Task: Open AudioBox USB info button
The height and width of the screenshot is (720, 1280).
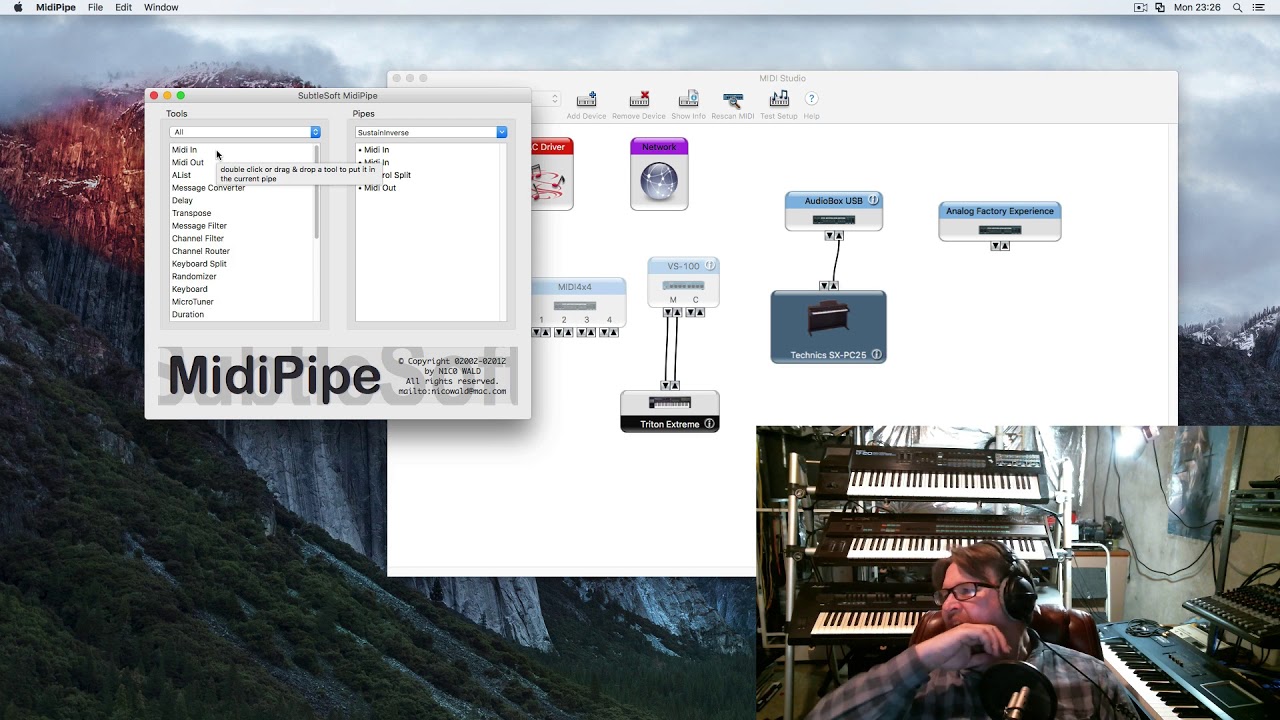Action: tap(873, 200)
